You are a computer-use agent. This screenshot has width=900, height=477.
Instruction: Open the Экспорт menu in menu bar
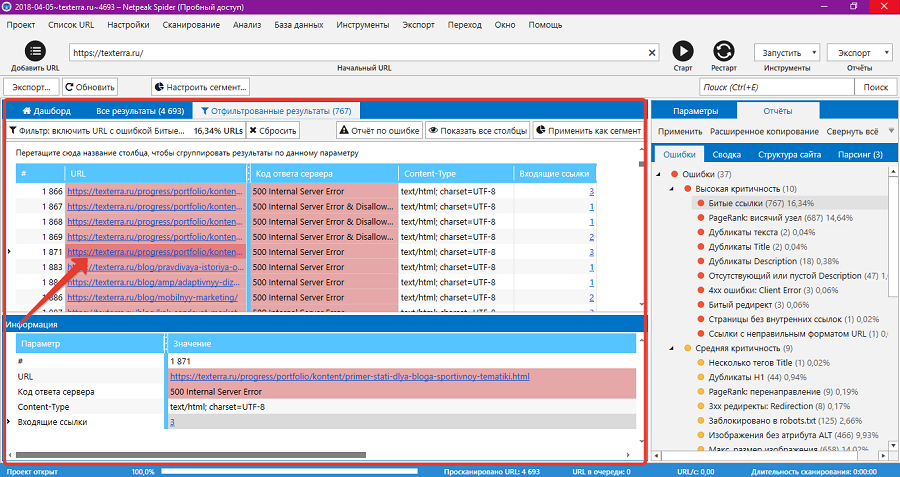tap(418, 25)
